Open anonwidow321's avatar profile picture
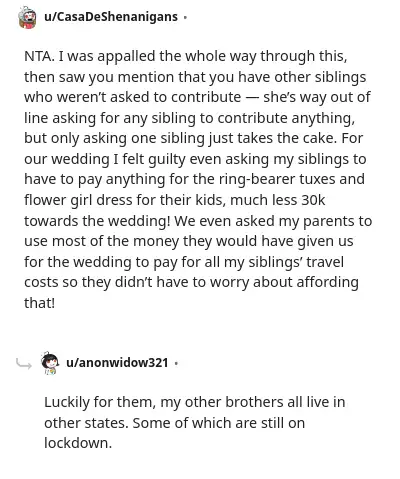This screenshot has height=479, width=400. tap(50, 363)
